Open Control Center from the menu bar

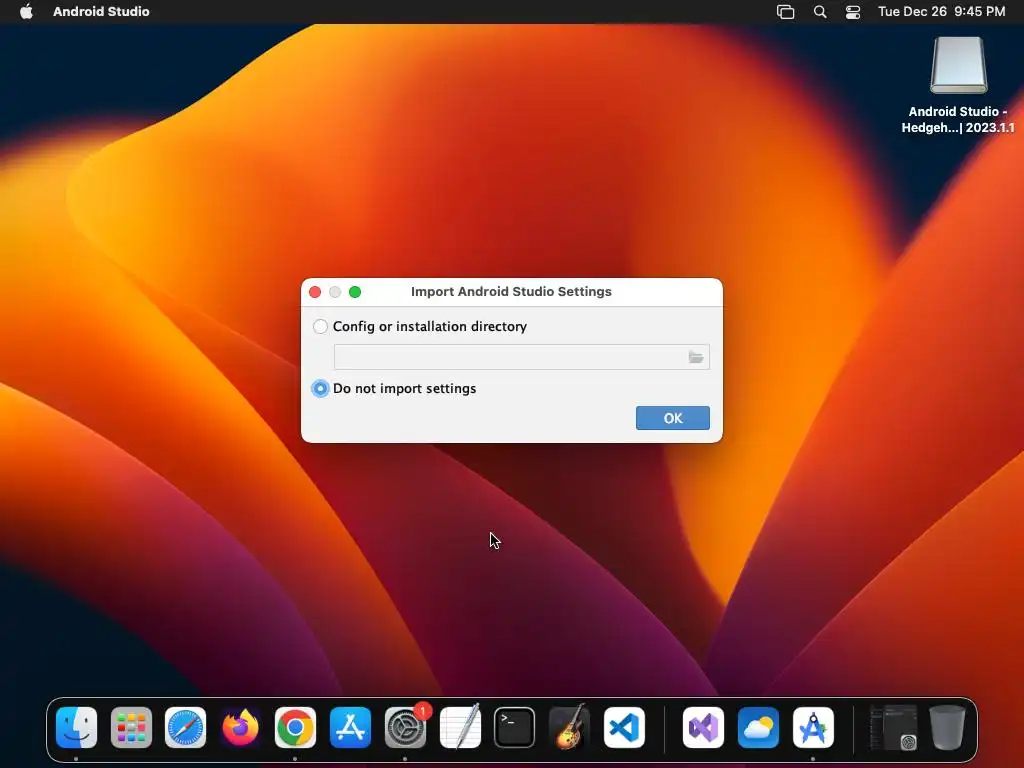point(853,12)
